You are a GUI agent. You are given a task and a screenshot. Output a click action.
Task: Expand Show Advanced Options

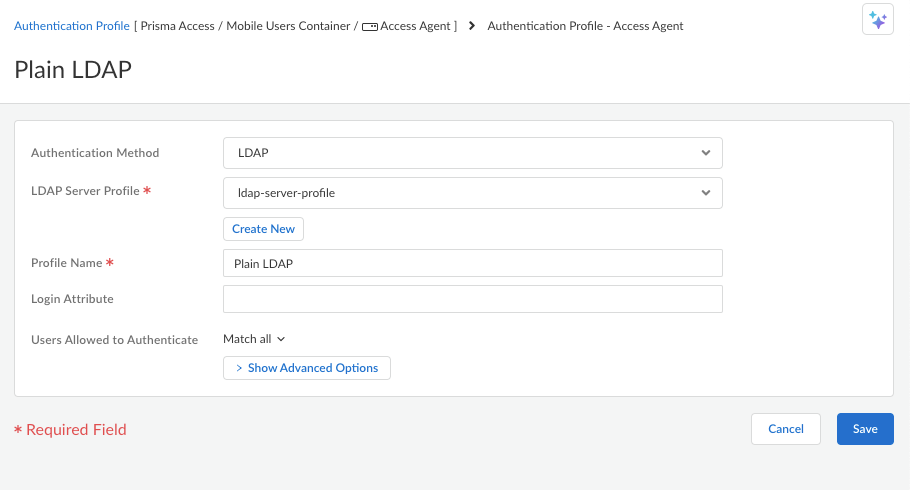306,368
